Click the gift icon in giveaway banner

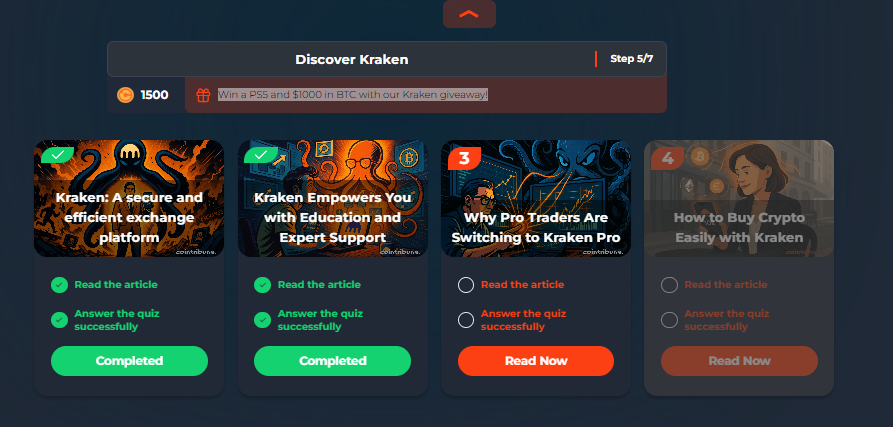coord(203,95)
